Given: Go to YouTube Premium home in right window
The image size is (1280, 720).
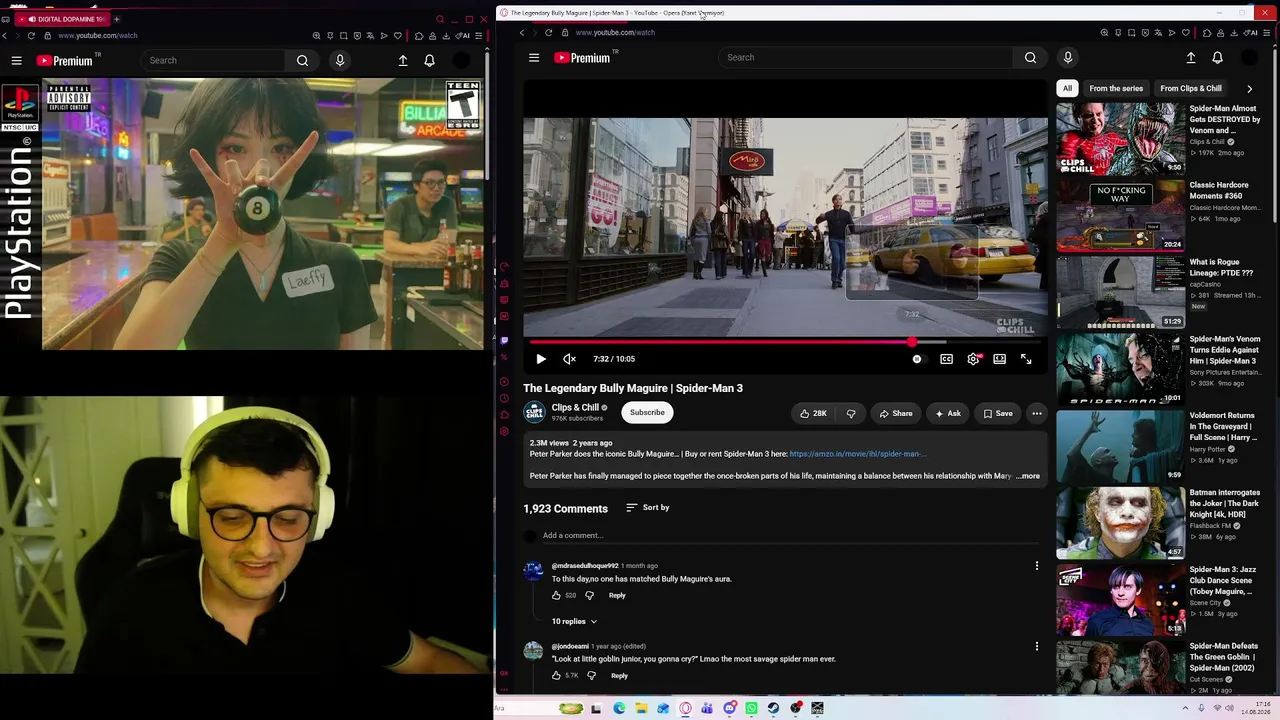Looking at the screenshot, I should 583,58.
